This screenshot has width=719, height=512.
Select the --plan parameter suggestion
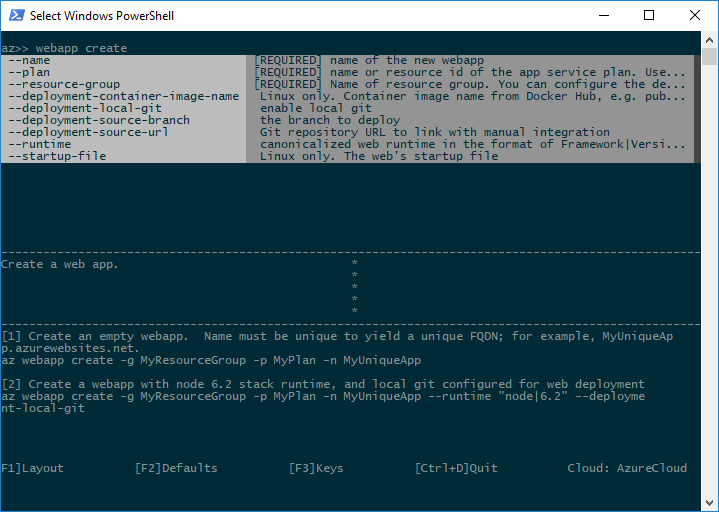30,73
